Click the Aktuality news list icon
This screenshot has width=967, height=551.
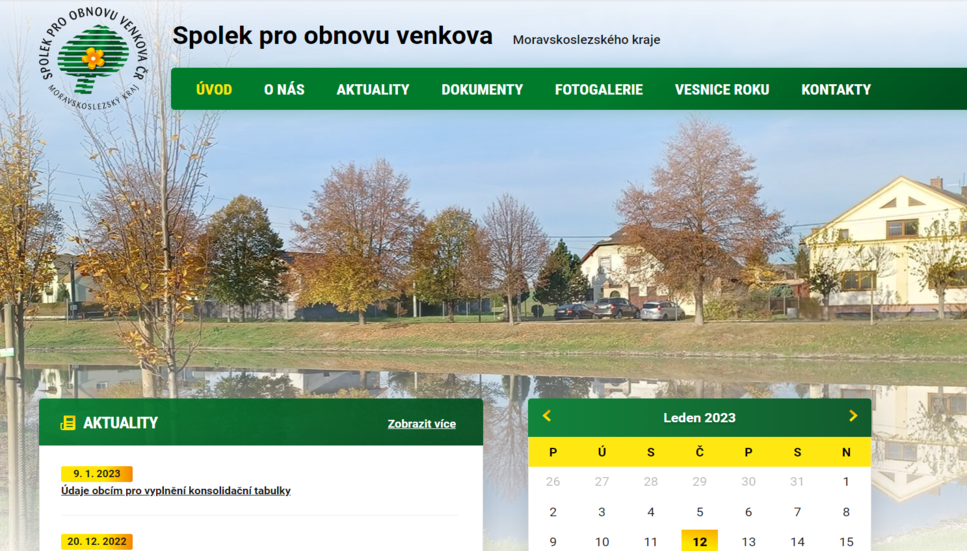click(68, 423)
